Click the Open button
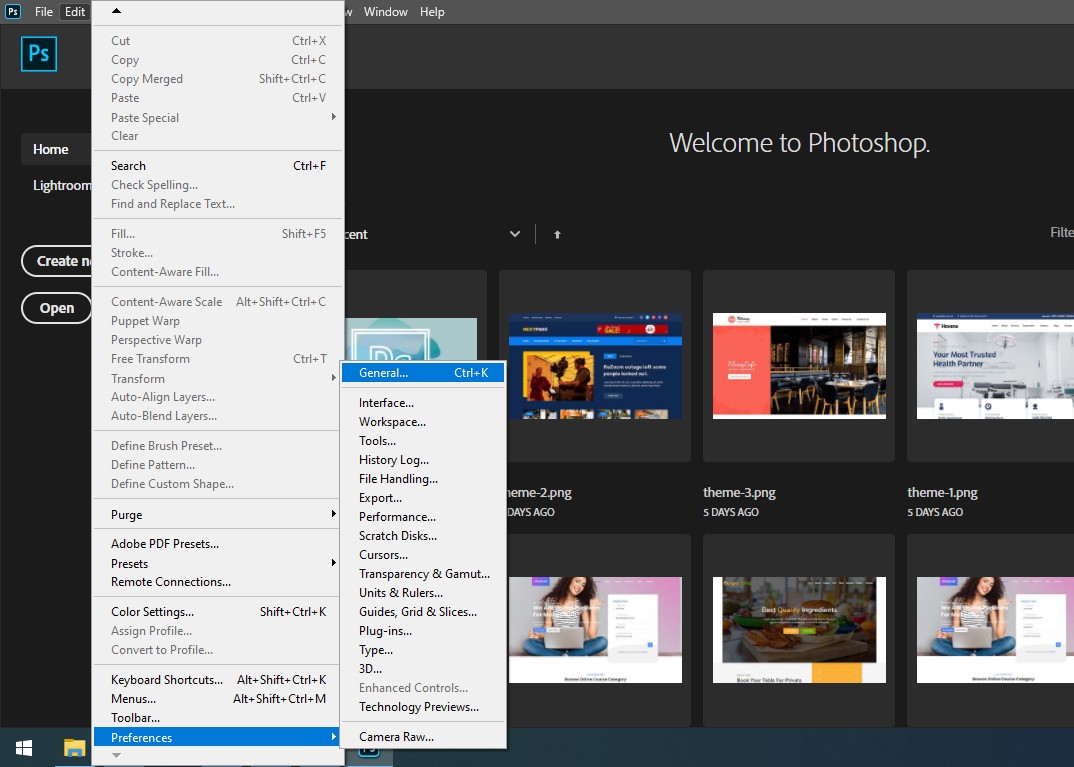 click(x=57, y=308)
